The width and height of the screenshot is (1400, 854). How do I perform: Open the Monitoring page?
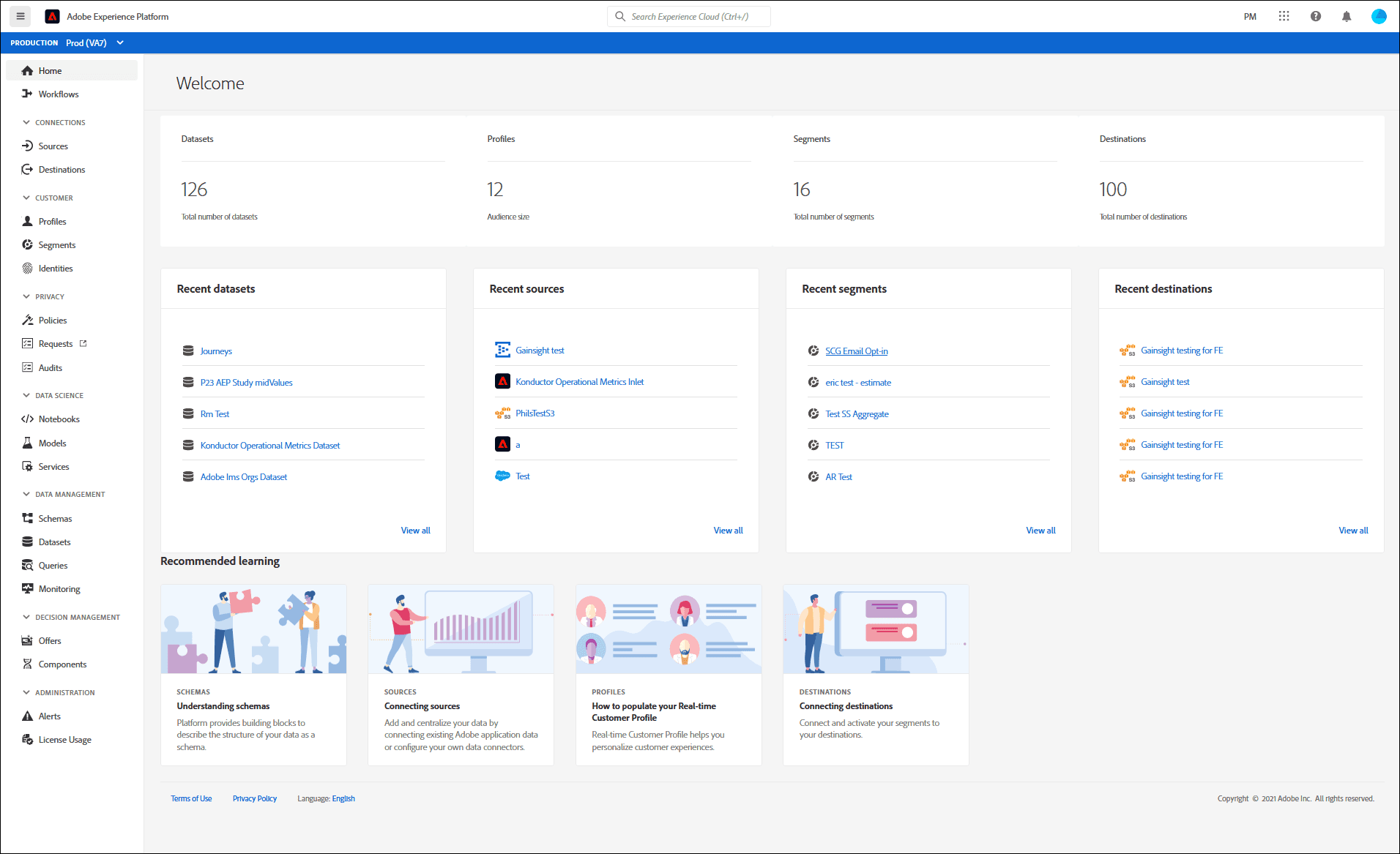[x=59, y=588]
